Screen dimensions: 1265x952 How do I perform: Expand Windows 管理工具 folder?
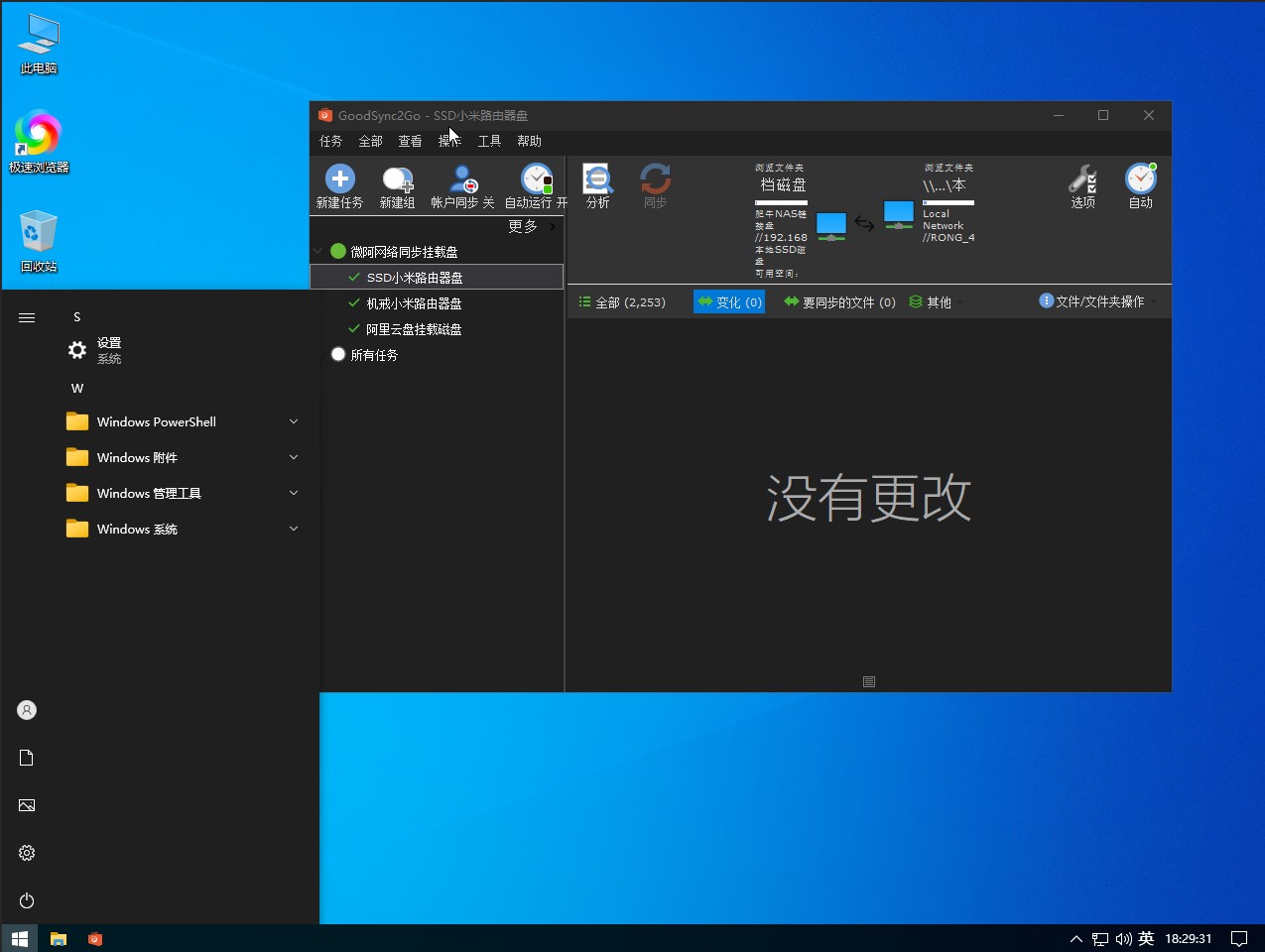pos(184,493)
